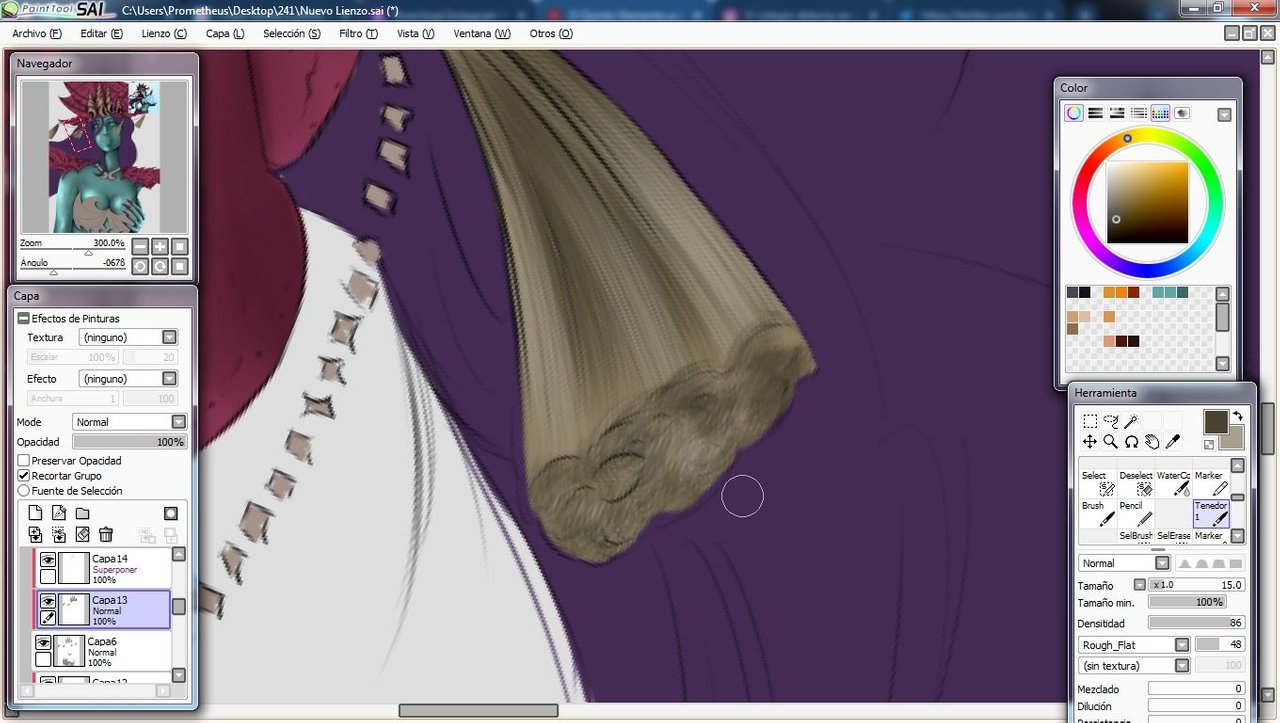1280x723 pixels.
Task: Show the color mixer panel
Action: pos(1138,113)
